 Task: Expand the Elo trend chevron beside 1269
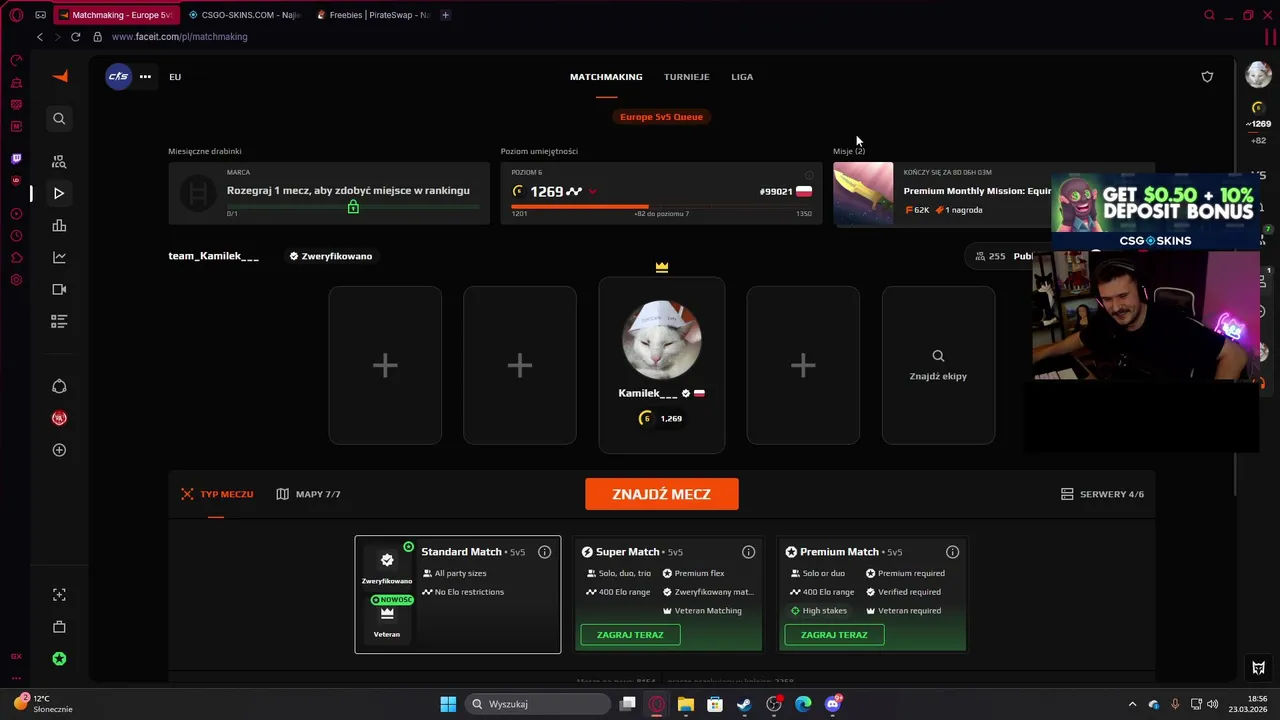pyautogui.click(x=593, y=191)
